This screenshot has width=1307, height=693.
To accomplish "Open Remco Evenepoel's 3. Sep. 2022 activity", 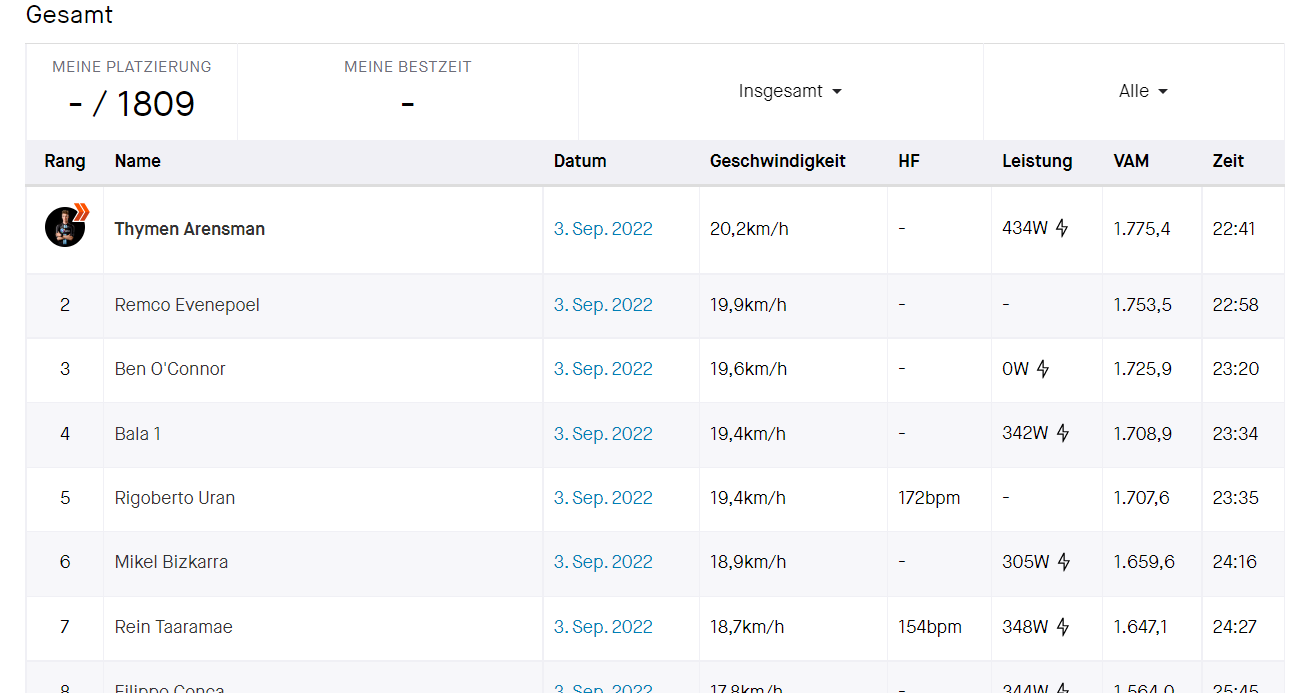I will click(x=603, y=305).
